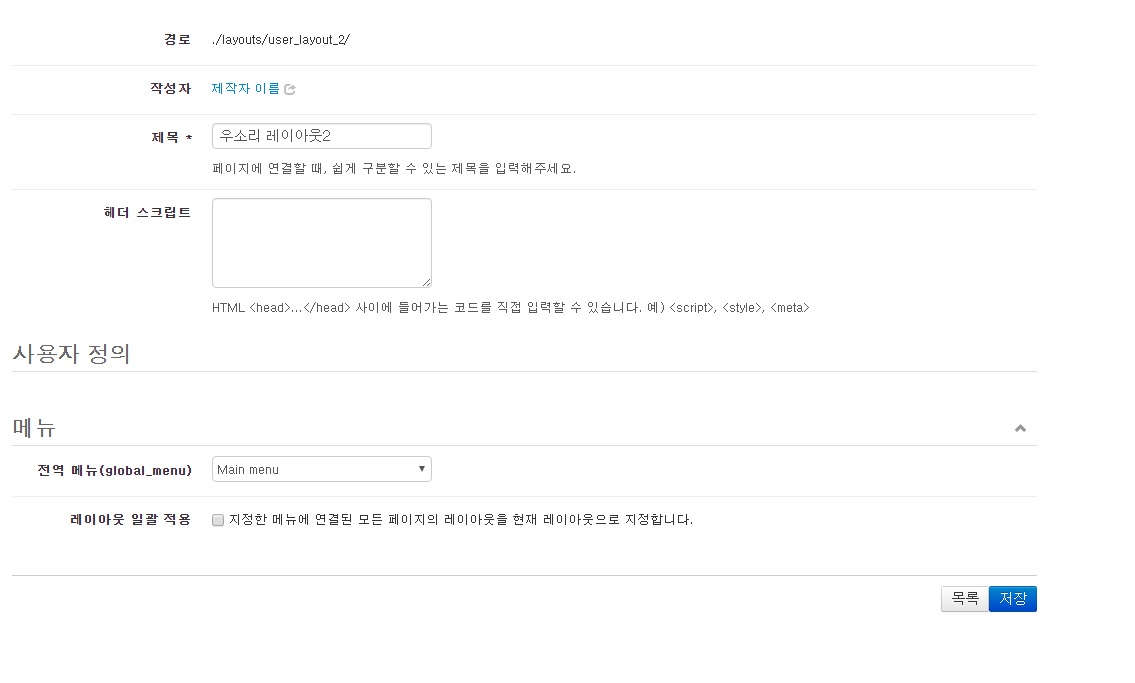Select Main menu from the global menu combo box

click(x=320, y=468)
